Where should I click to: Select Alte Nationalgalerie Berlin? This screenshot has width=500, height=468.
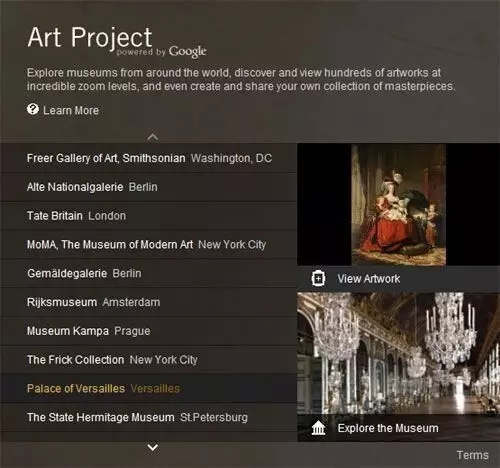pyautogui.click(x=148, y=187)
